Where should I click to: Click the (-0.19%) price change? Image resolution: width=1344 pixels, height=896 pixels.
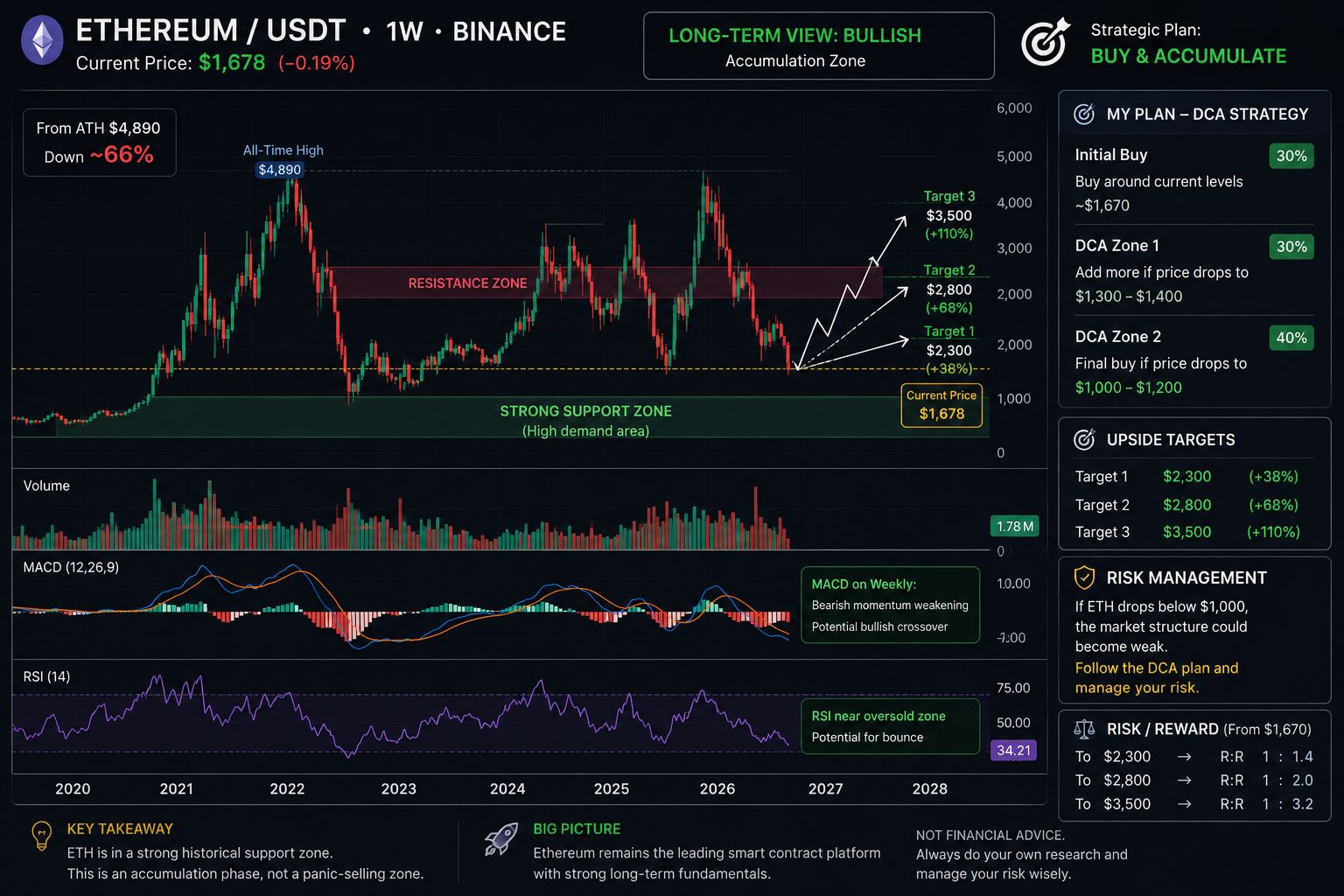[x=317, y=63]
